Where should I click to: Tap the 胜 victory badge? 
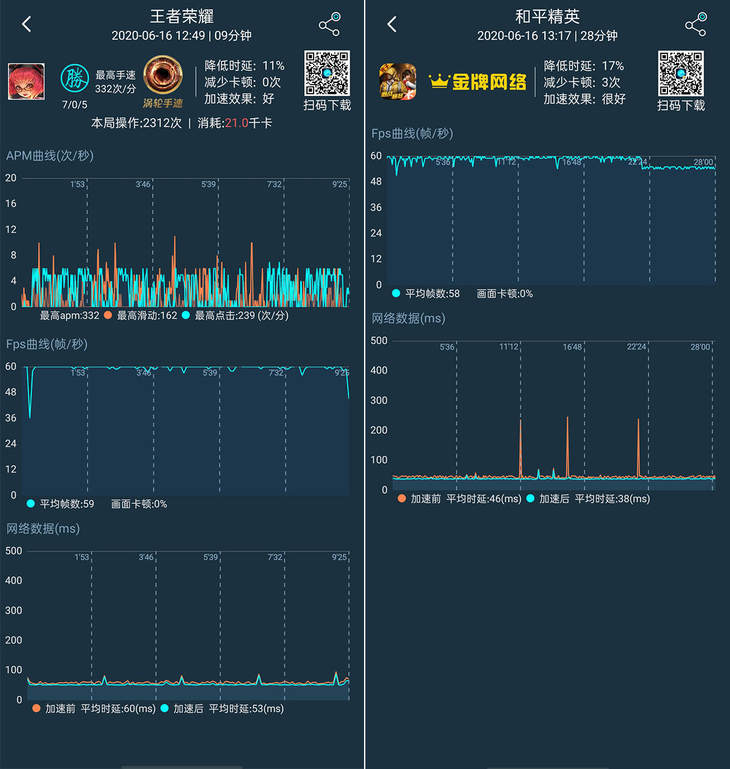pos(75,78)
